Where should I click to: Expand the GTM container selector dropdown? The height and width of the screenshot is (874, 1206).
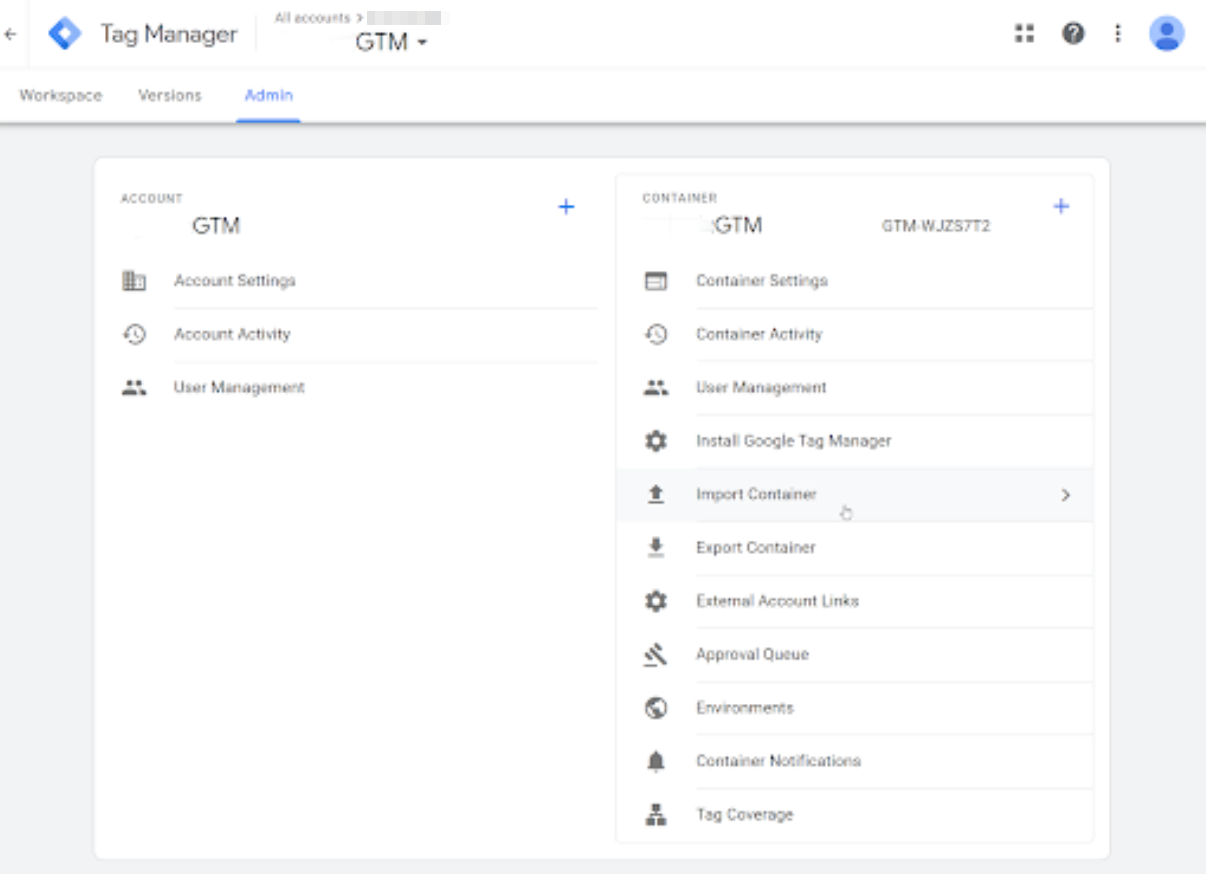[x=391, y=43]
